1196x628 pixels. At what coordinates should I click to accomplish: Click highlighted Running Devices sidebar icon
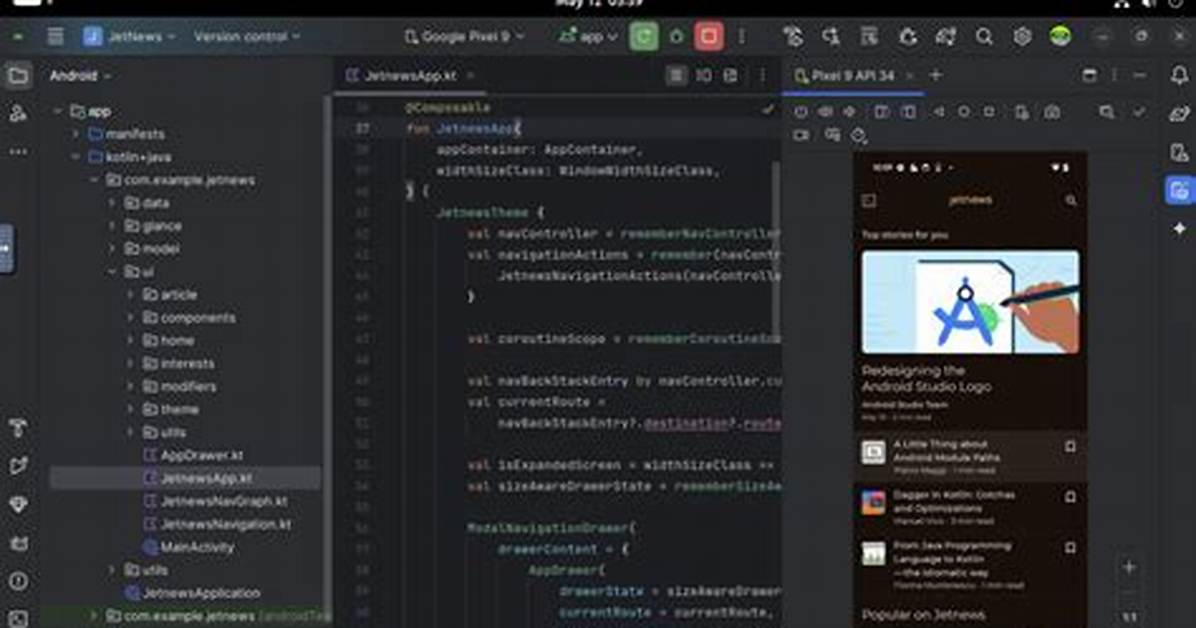(x=1179, y=190)
